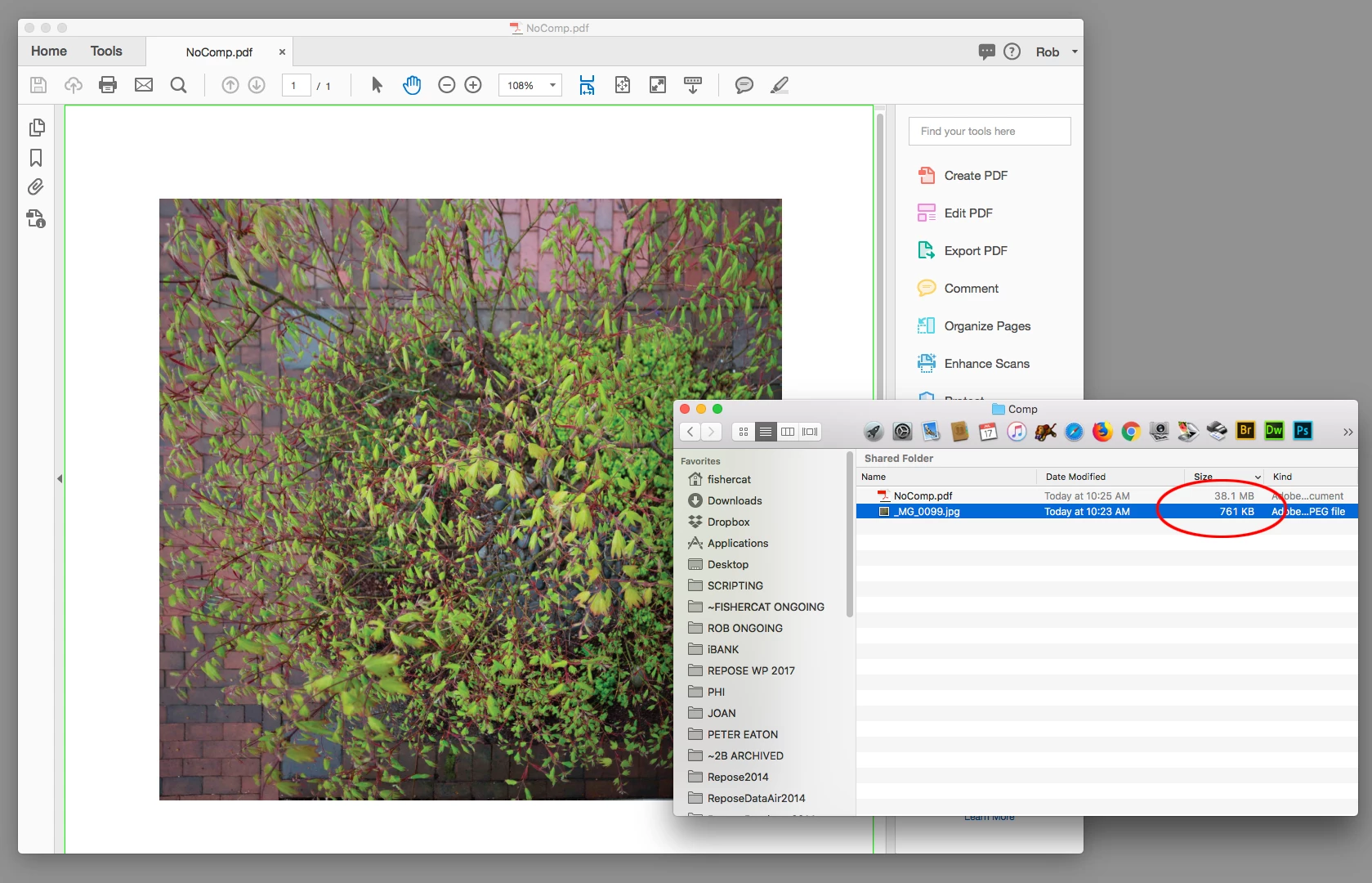
Task: Switch Finder to list view
Action: tap(766, 432)
